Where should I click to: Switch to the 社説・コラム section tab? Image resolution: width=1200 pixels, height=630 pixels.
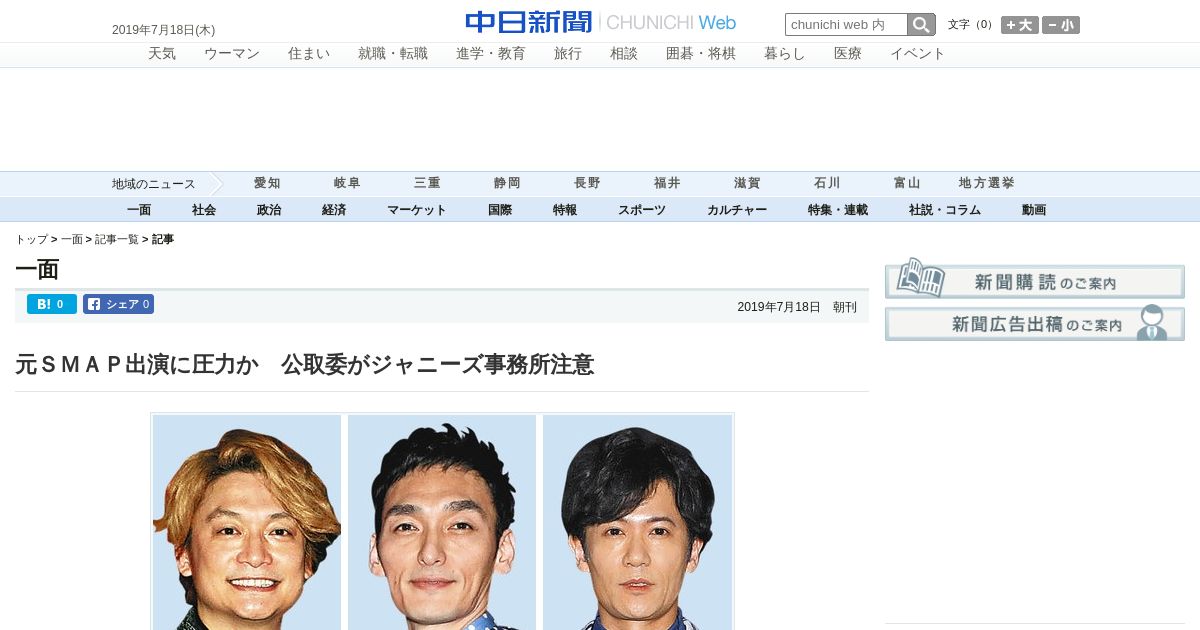(945, 210)
